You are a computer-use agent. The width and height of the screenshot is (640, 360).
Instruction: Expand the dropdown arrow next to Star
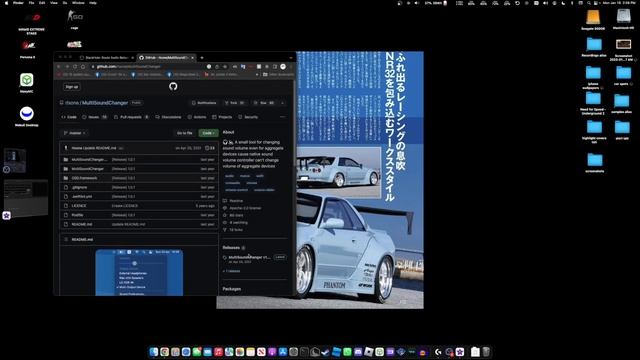click(x=282, y=103)
